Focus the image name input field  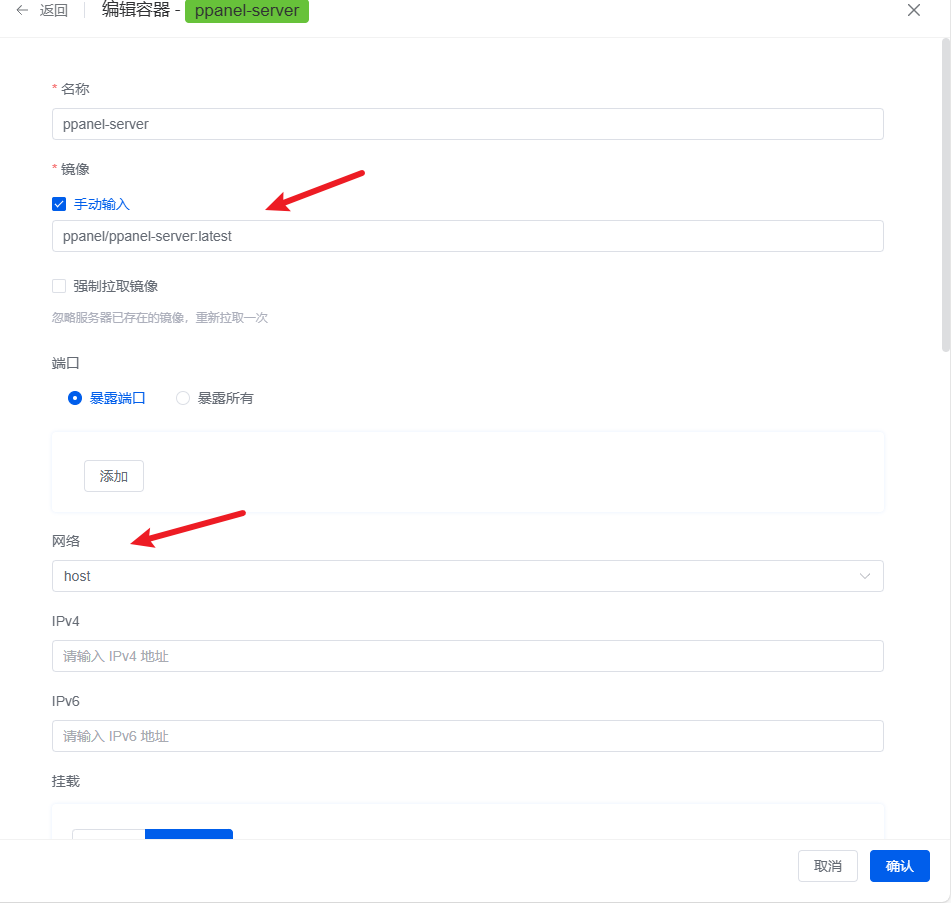pyautogui.click(x=467, y=236)
